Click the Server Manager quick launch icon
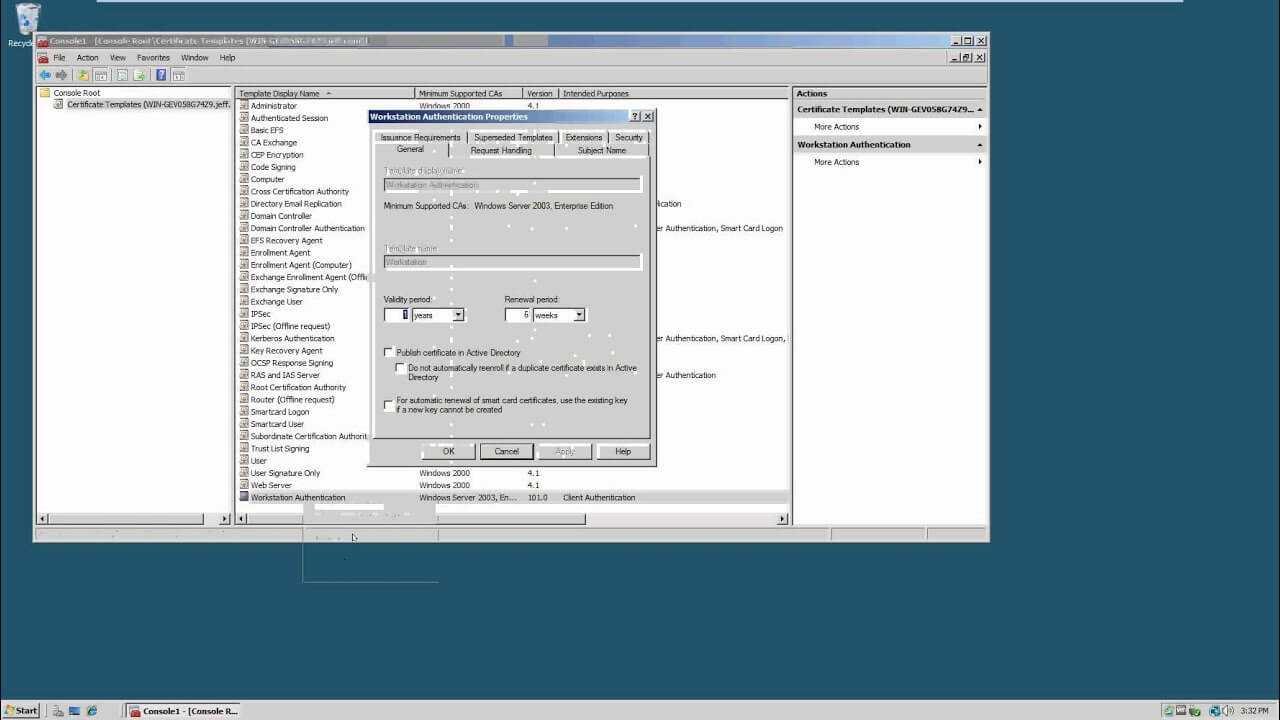Image resolution: width=1280 pixels, height=720 pixels. pyautogui.click(x=58, y=711)
